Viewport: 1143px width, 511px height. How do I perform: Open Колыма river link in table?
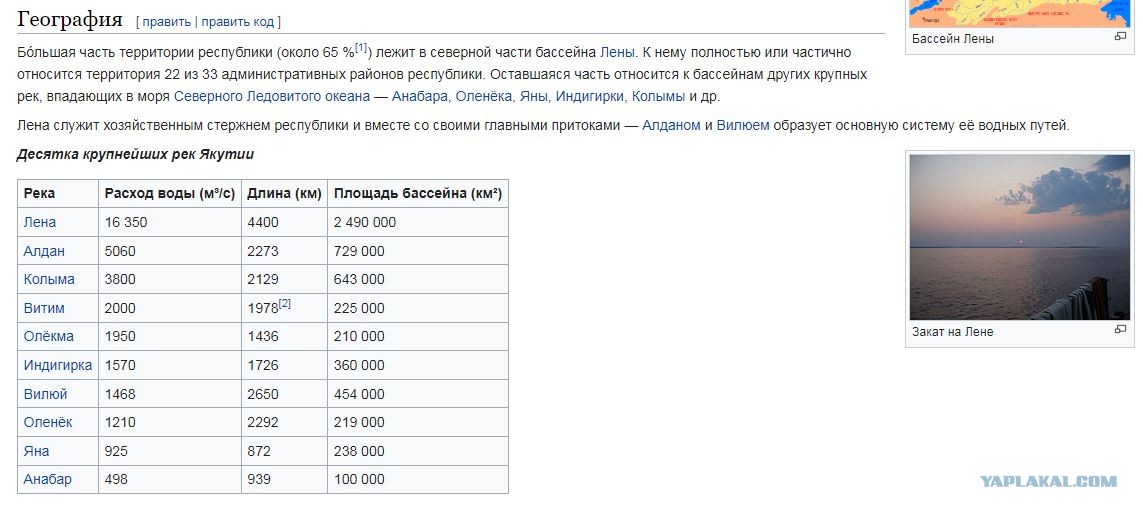click(49, 279)
